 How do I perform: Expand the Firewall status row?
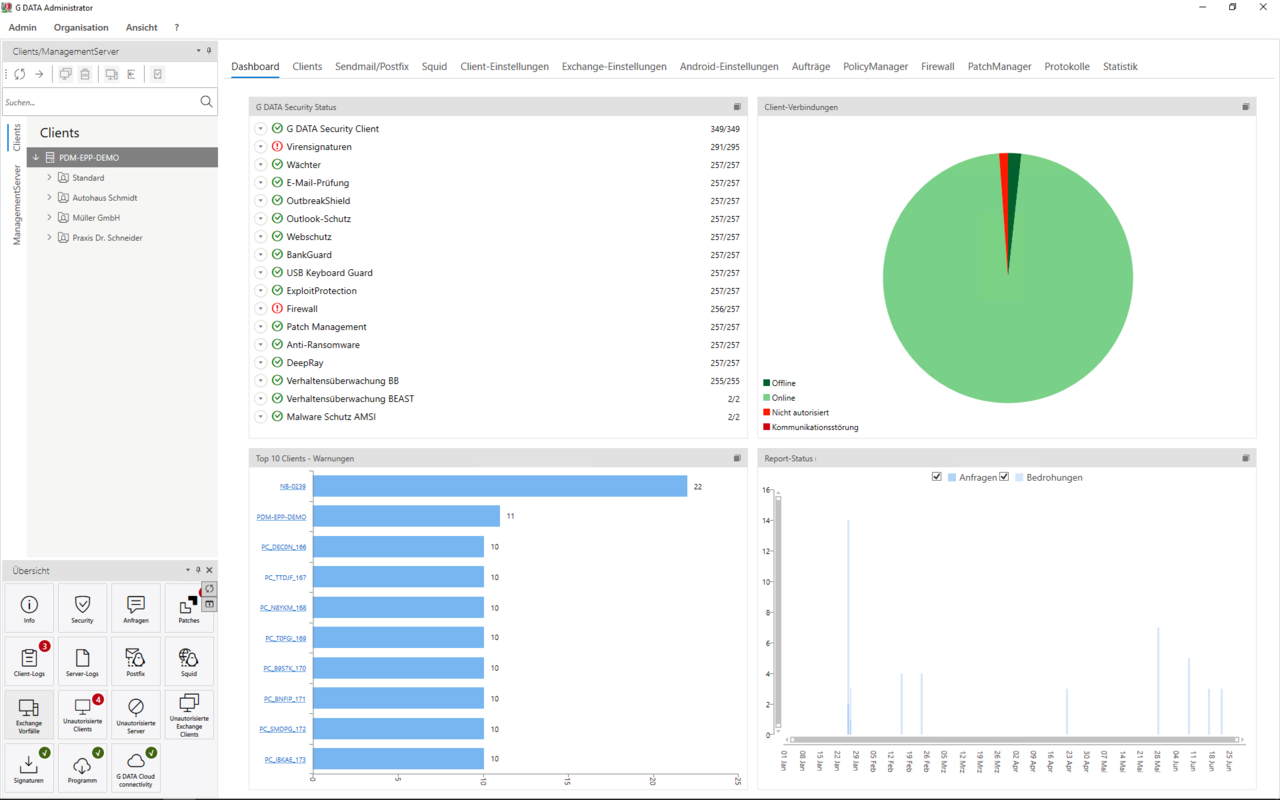coord(261,309)
